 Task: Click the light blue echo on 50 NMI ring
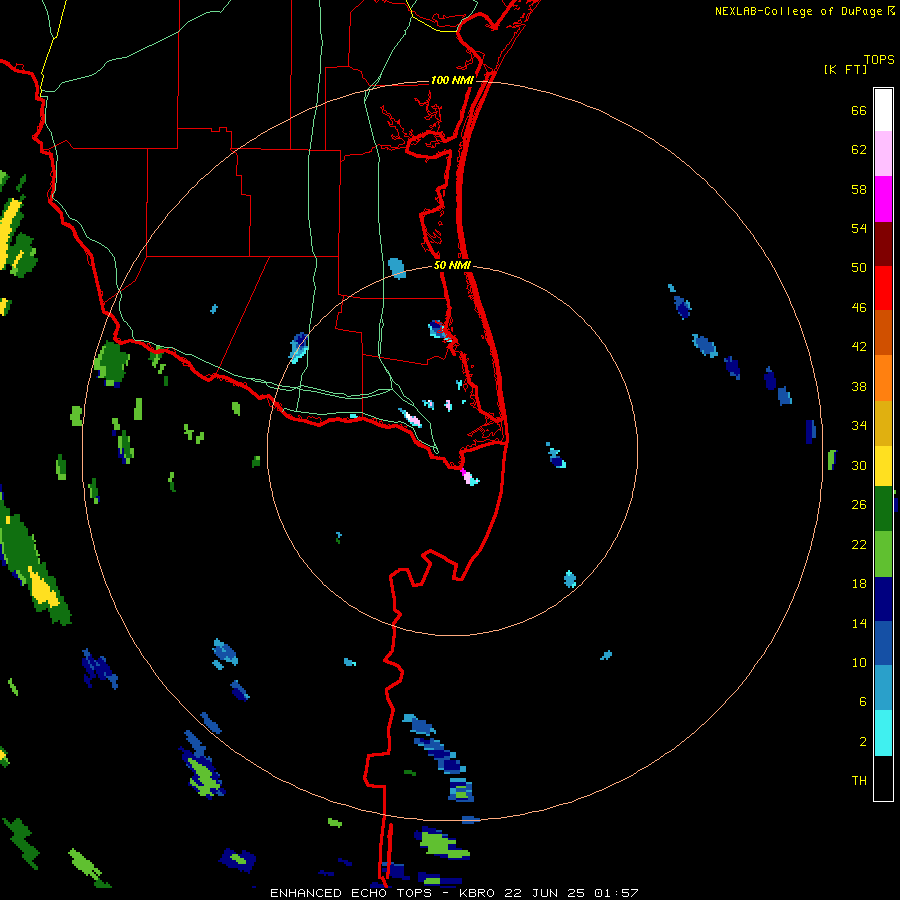pyautogui.click(x=397, y=268)
